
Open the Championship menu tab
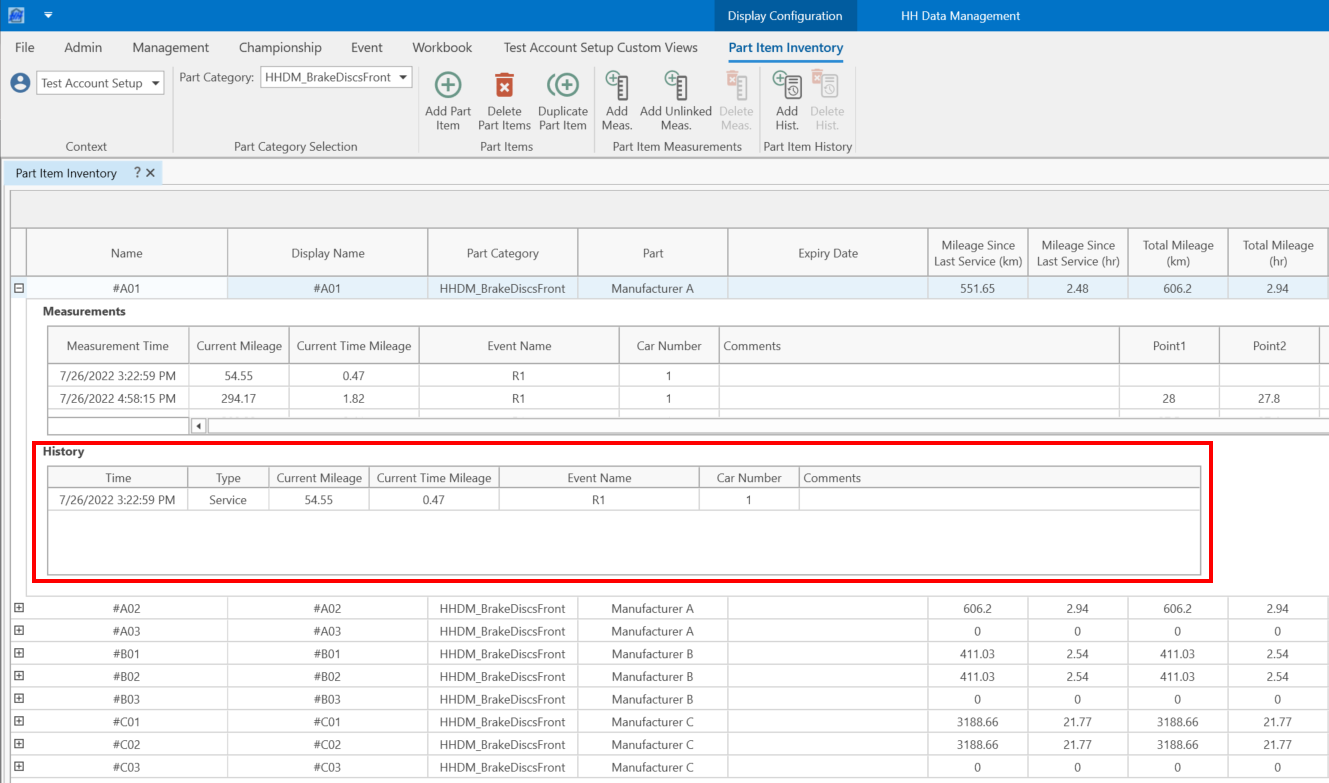pos(280,47)
